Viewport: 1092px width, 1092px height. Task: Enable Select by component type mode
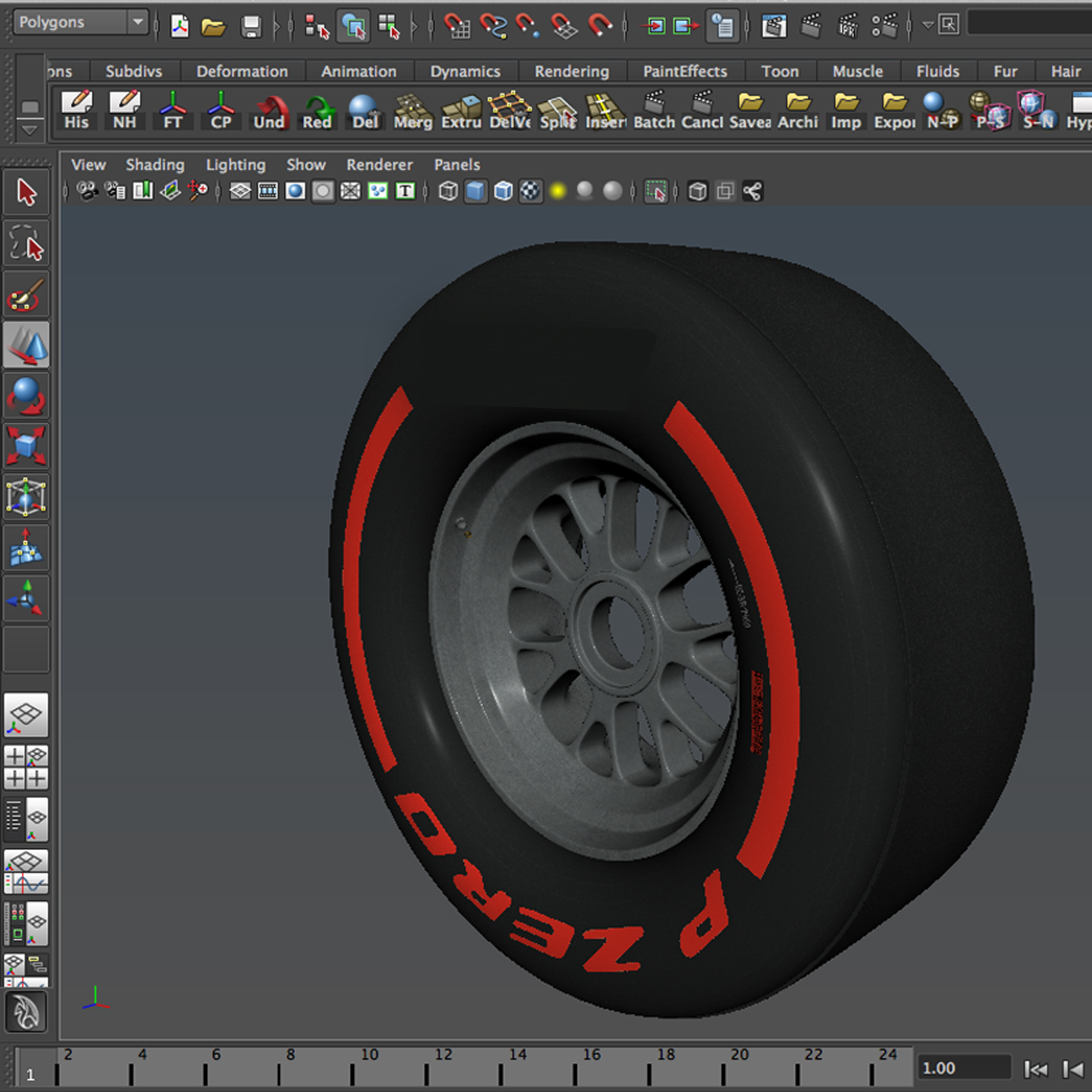(389, 26)
